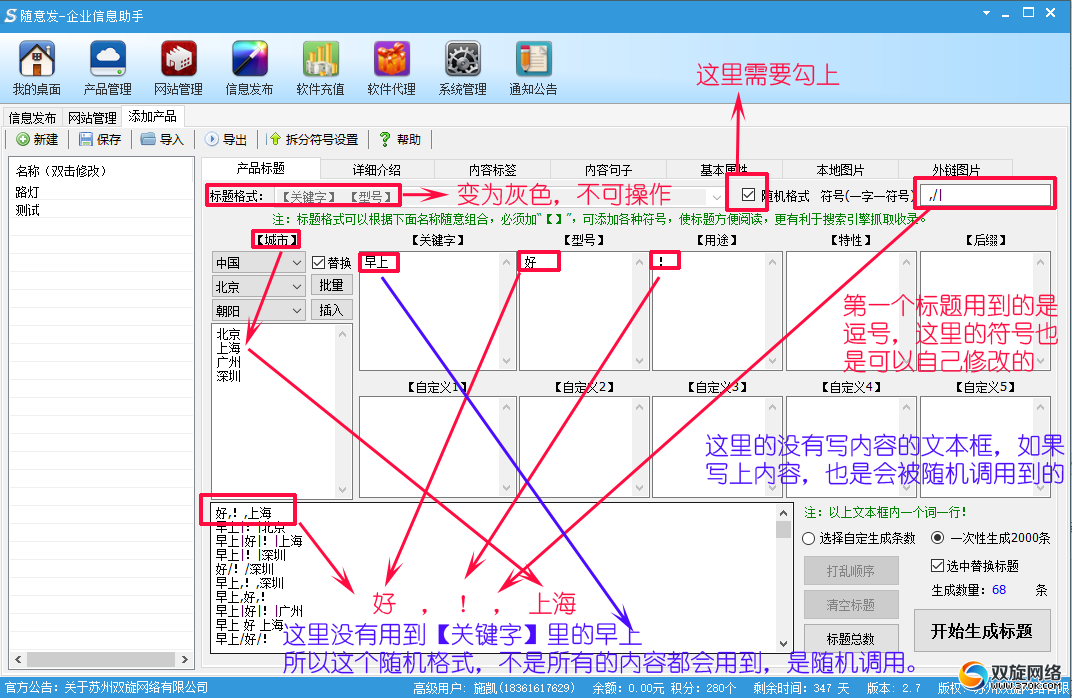Click the 标题总数 button
This screenshot has width=1072, height=698.
tap(850, 639)
